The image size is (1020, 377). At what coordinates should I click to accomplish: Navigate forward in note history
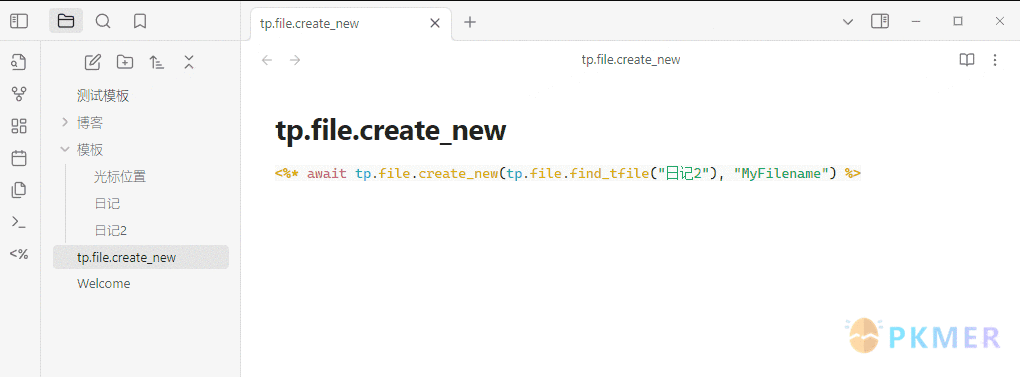click(295, 60)
